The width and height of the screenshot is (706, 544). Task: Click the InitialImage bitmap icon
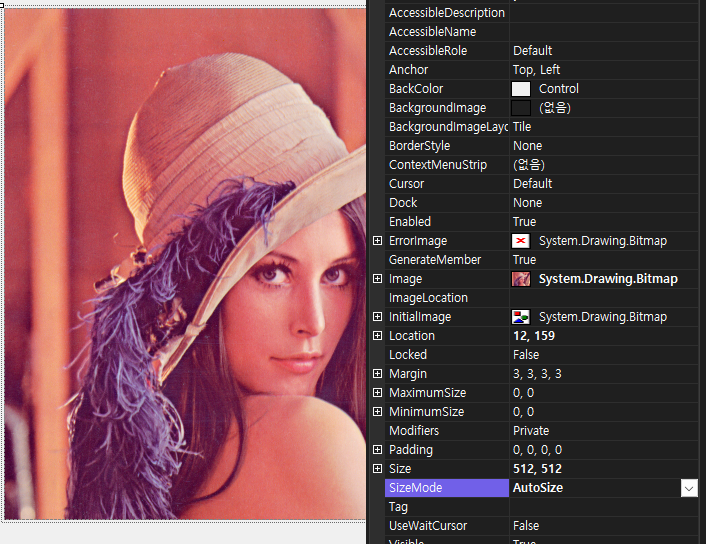[x=520, y=317]
